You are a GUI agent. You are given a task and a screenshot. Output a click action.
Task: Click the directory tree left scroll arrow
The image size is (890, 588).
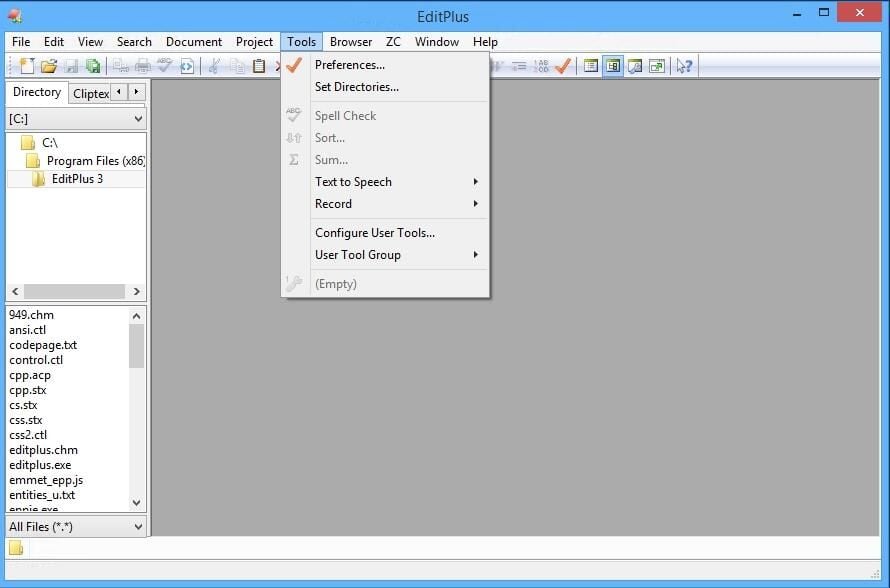[x=15, y=291]
